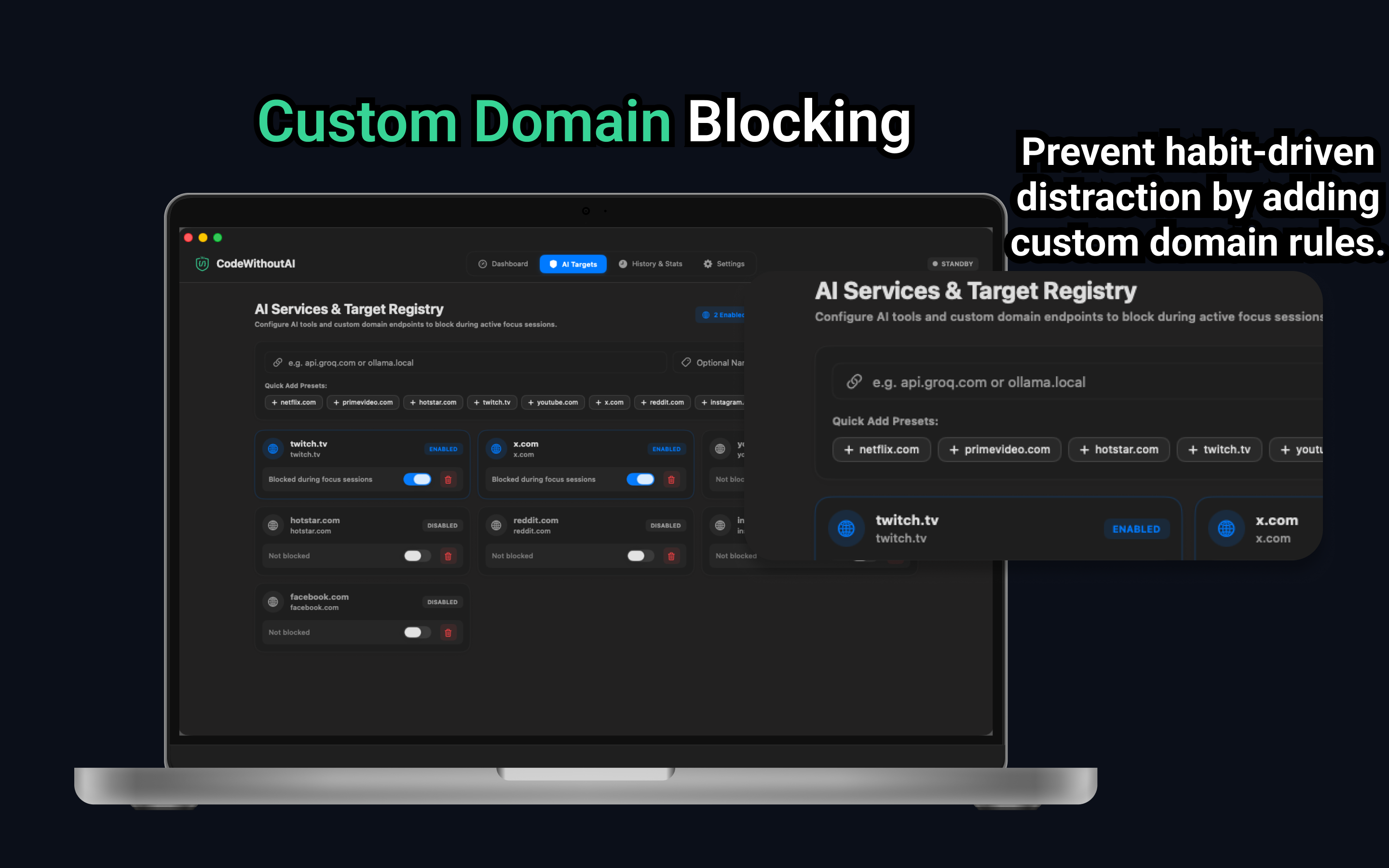Click the ENABLED badge on twitch.tv card
Screen dimensions: 1389x868
[x=443, y=449]
